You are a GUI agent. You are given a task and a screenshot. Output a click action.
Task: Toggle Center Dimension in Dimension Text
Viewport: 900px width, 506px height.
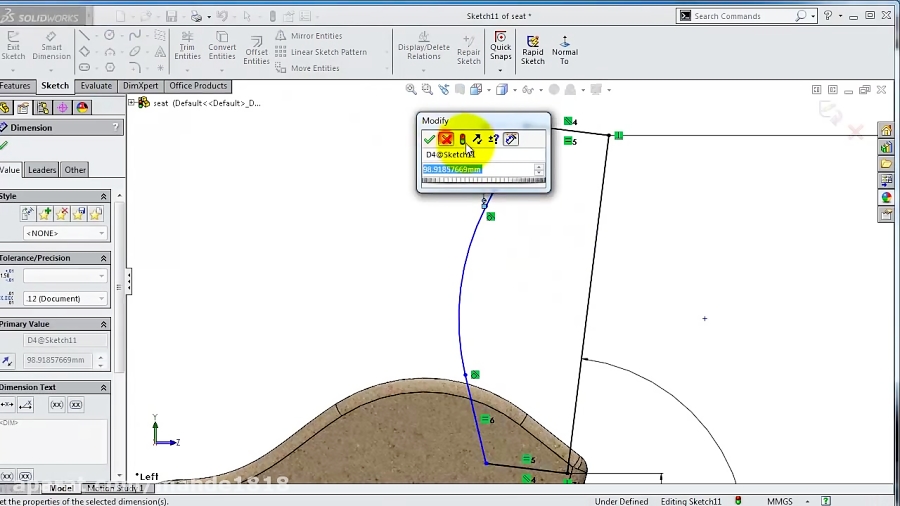point(7,404)
